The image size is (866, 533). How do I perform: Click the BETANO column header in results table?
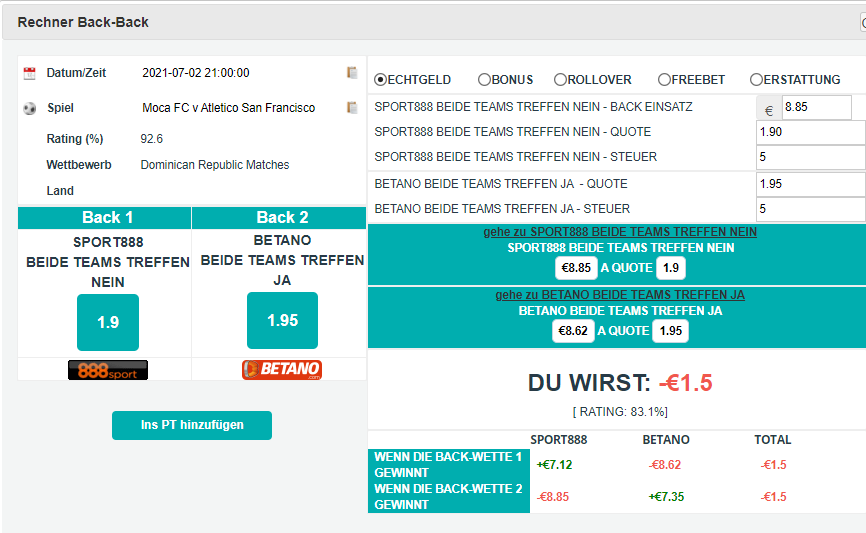[666, 440]
